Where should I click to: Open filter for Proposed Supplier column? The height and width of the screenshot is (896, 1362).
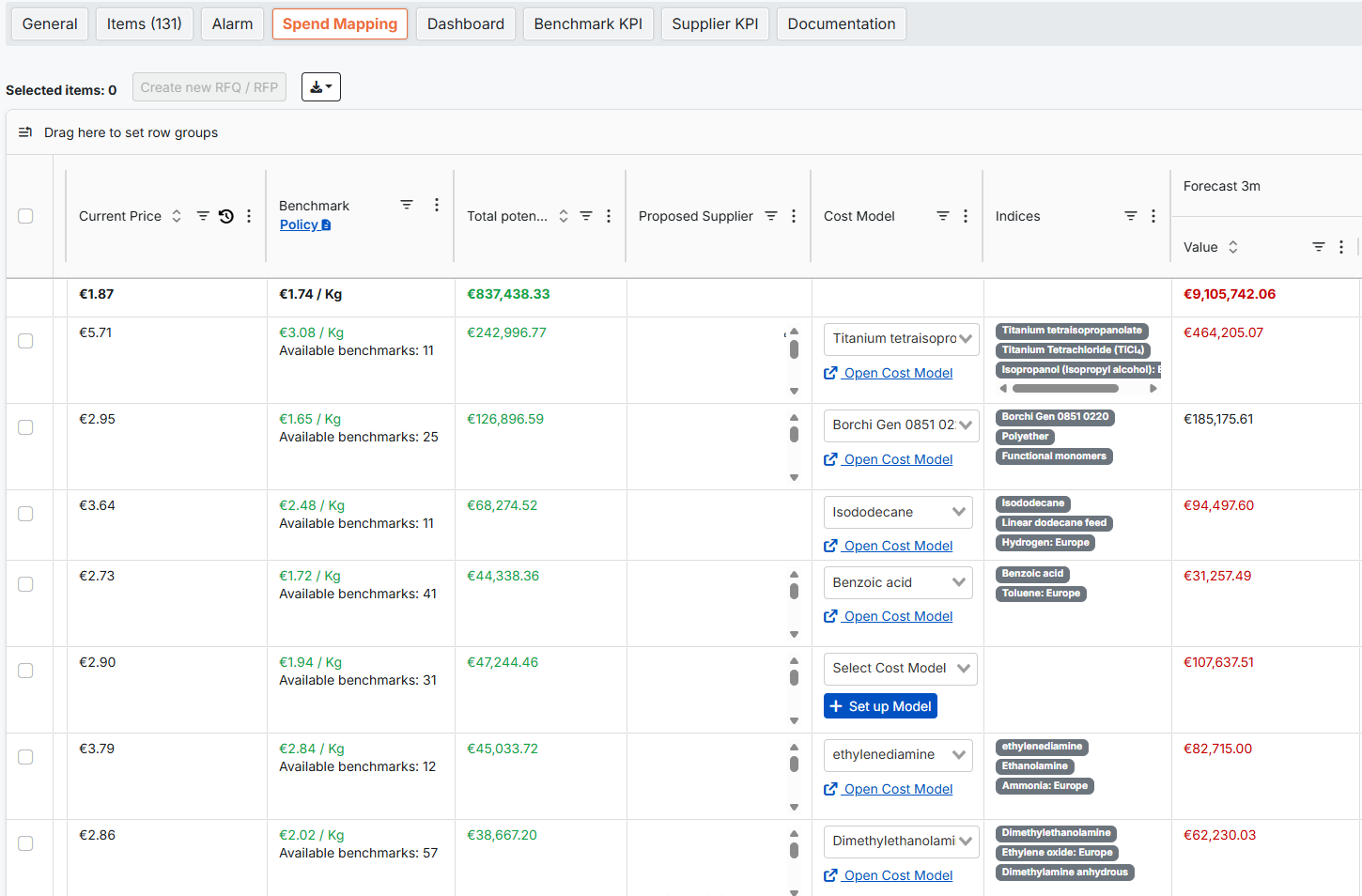tap(771, 216)
